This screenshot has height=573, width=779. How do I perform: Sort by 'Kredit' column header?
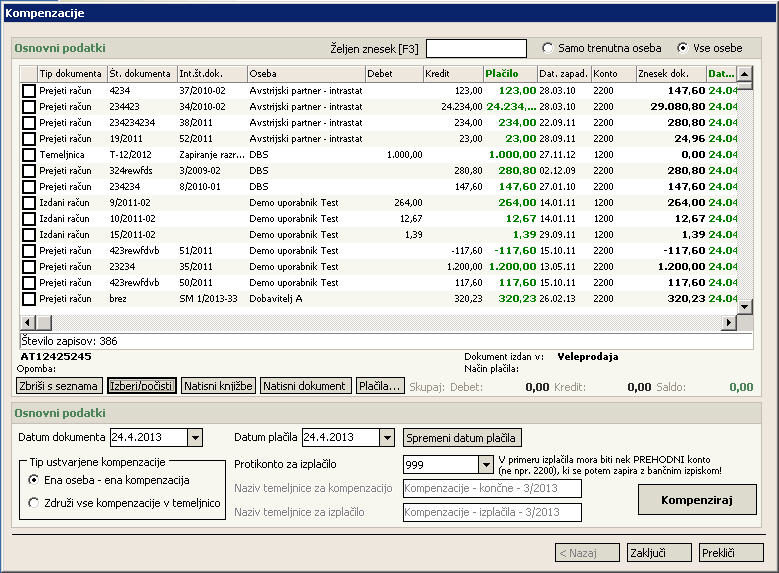pyautogui.click(x=454, y=74)
